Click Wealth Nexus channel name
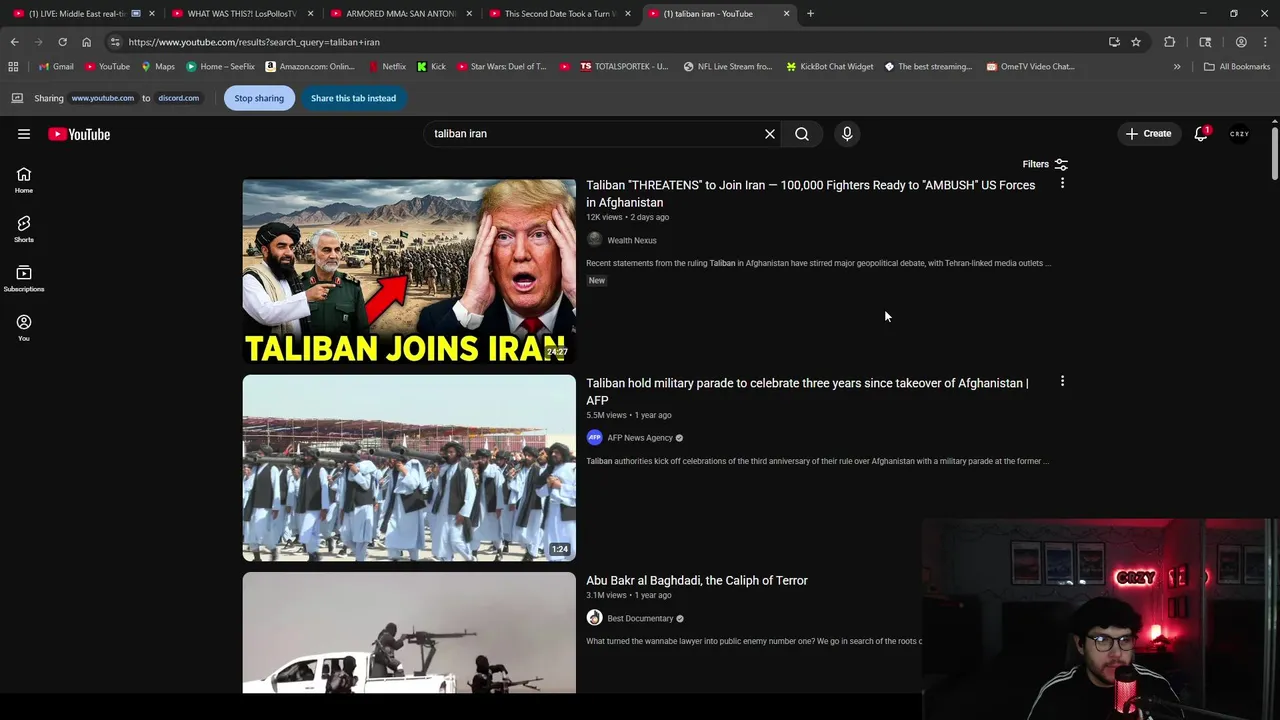1280x720 pixels. point(632,240)
